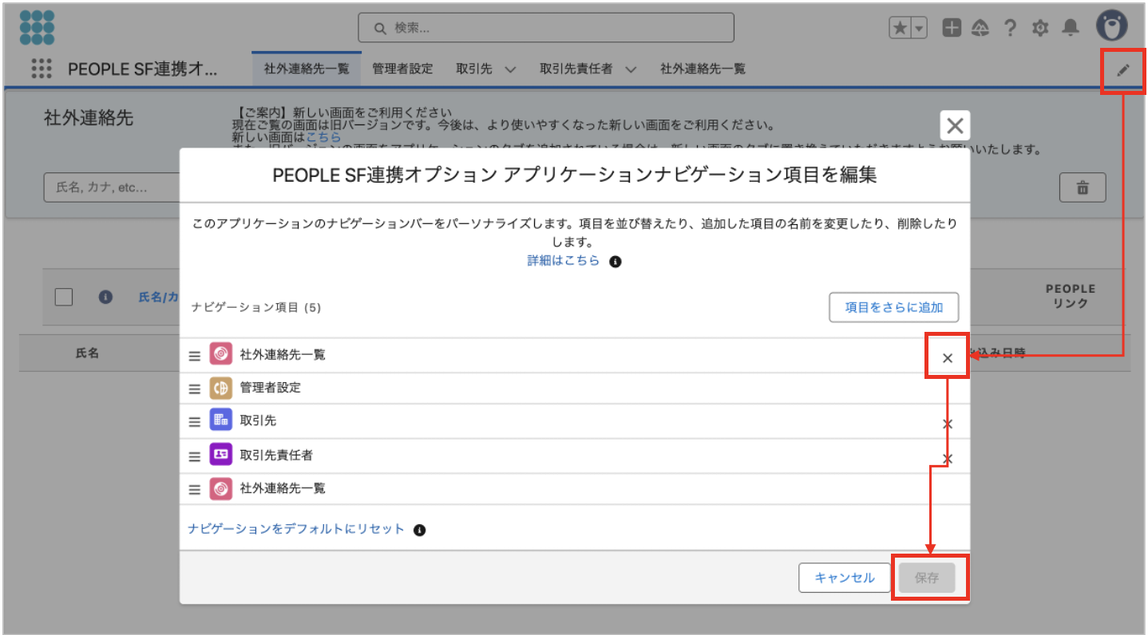Close the dialog with the X button
Viewport: 1148px width, 635px height.
(x=955, y=125)
